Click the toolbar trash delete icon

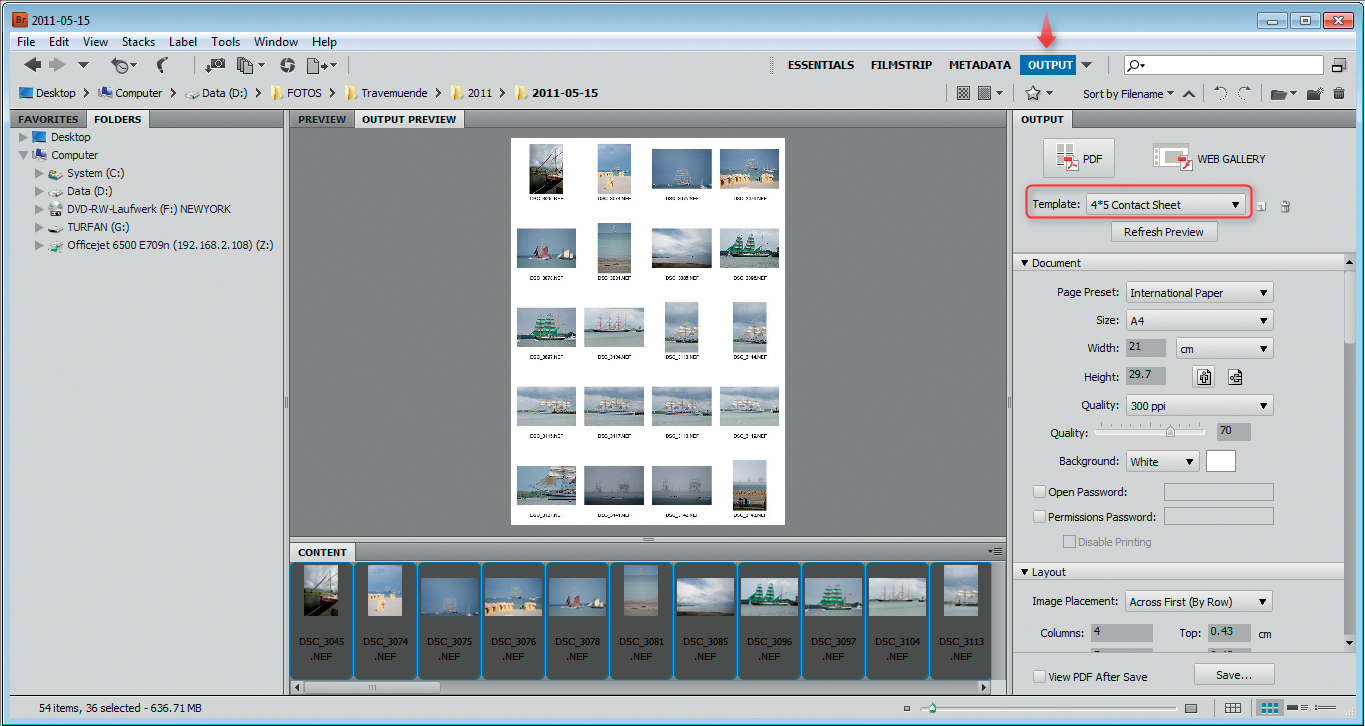[x=1339, y=94]
